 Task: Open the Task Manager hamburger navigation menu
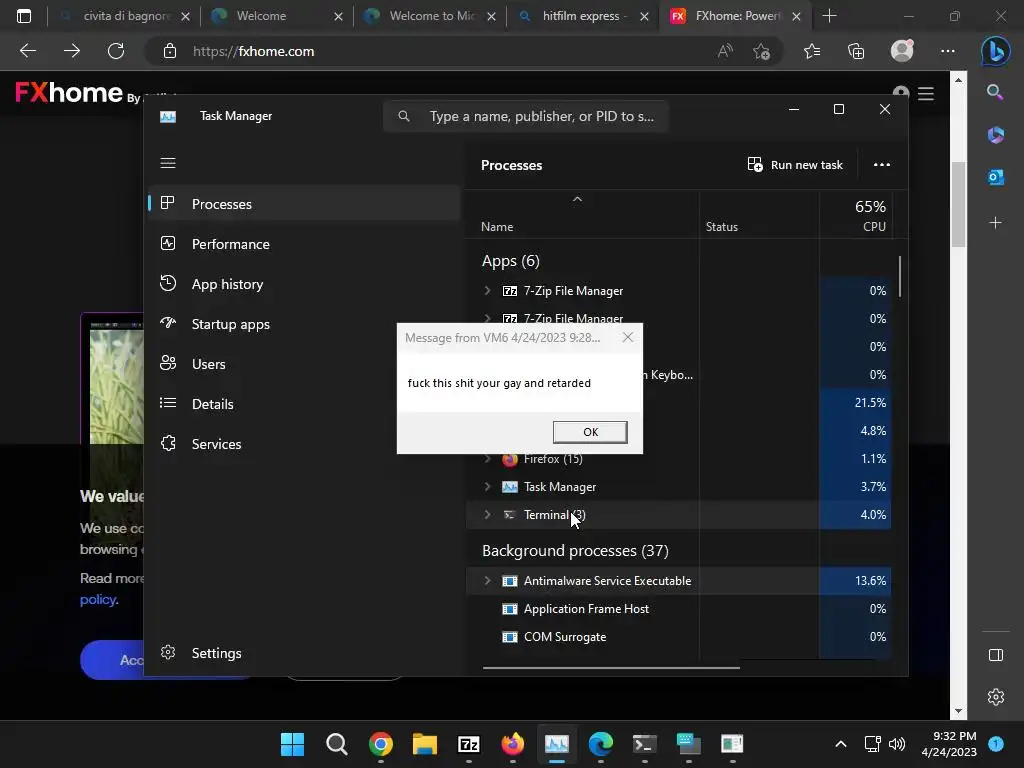coord(168,163)
